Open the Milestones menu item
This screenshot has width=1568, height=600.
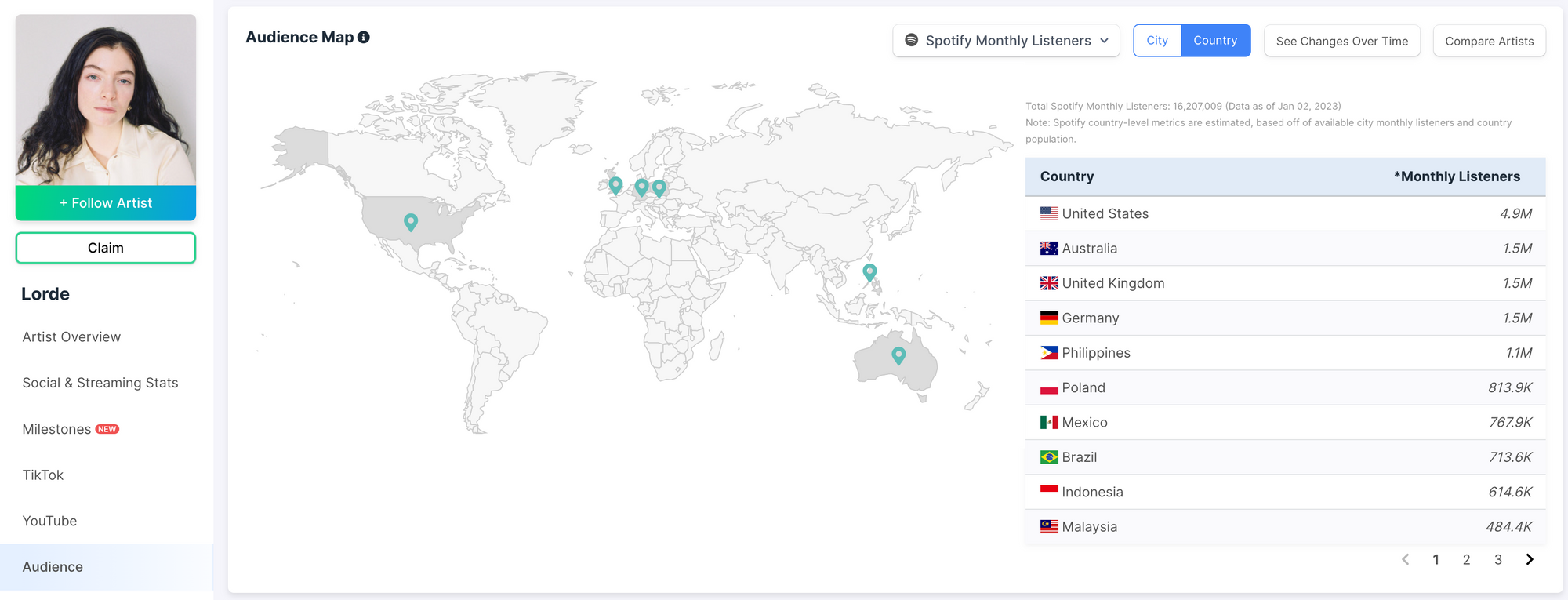click(x=57, y=429)
